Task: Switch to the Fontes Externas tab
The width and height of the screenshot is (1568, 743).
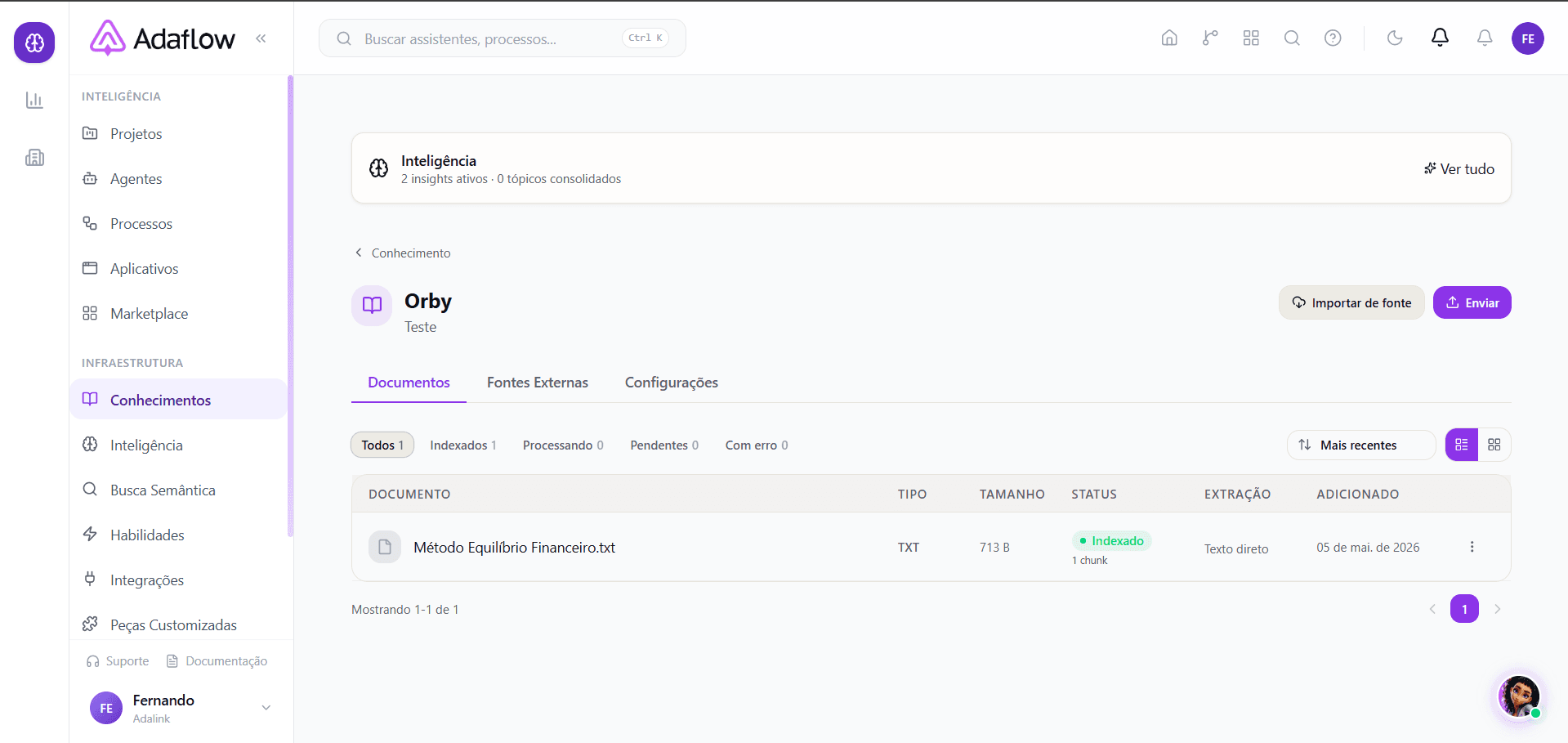Action: point(538,383)
